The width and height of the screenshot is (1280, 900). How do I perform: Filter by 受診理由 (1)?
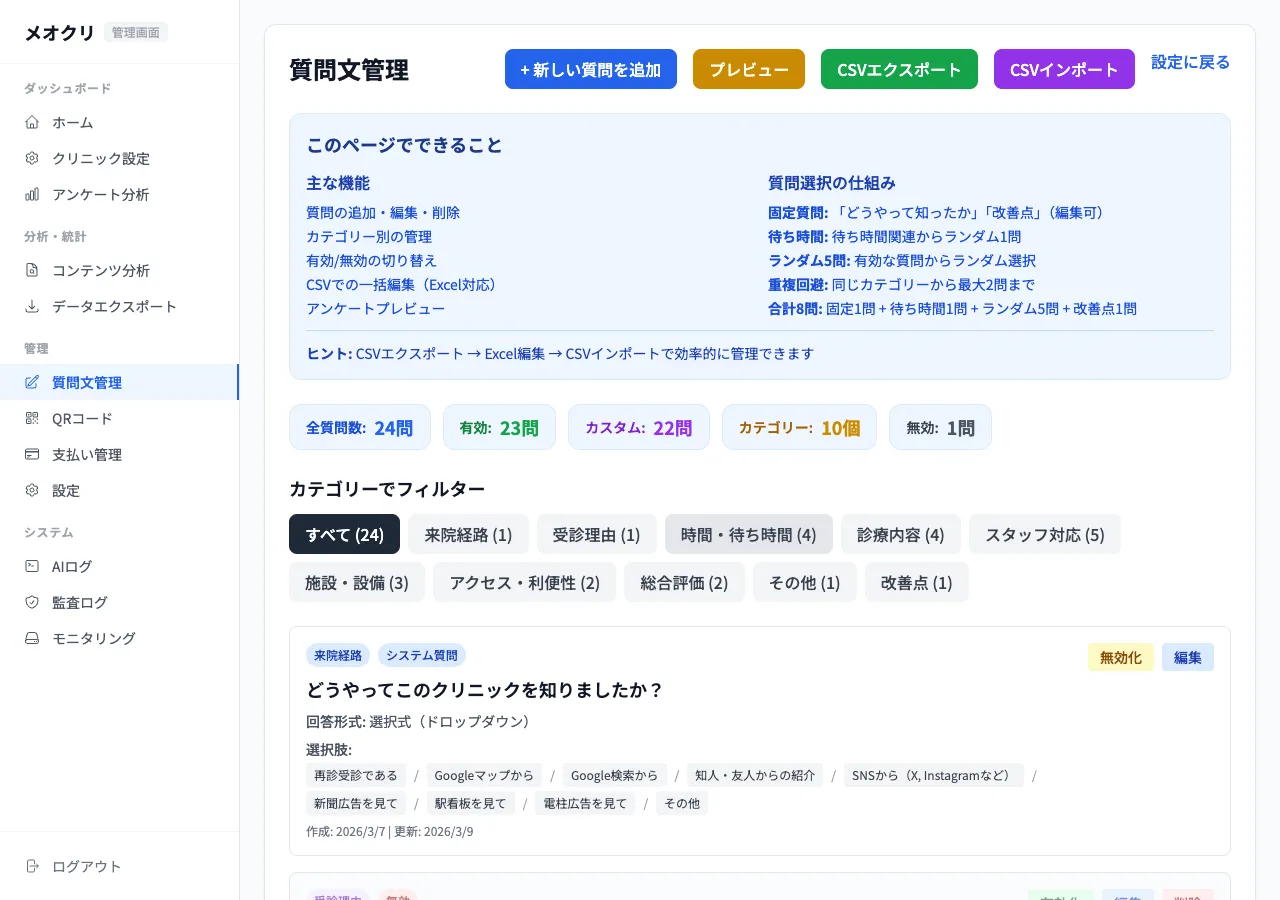coord(597,534)
